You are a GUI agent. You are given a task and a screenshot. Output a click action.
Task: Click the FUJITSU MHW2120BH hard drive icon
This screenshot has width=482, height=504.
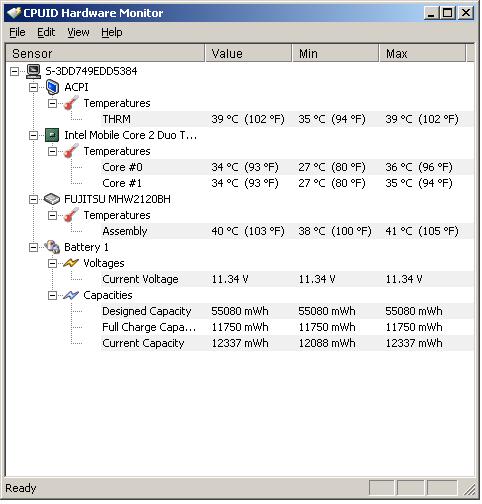coord(52,199)
